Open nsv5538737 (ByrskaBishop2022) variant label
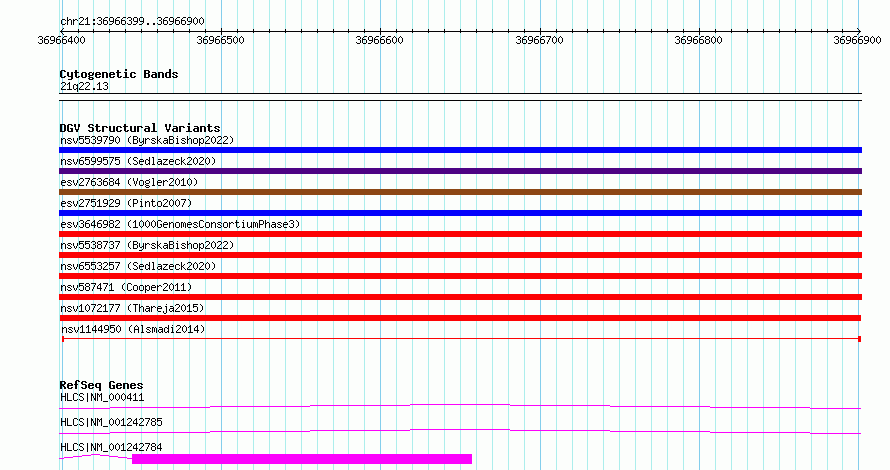 [x=147, y=245]
